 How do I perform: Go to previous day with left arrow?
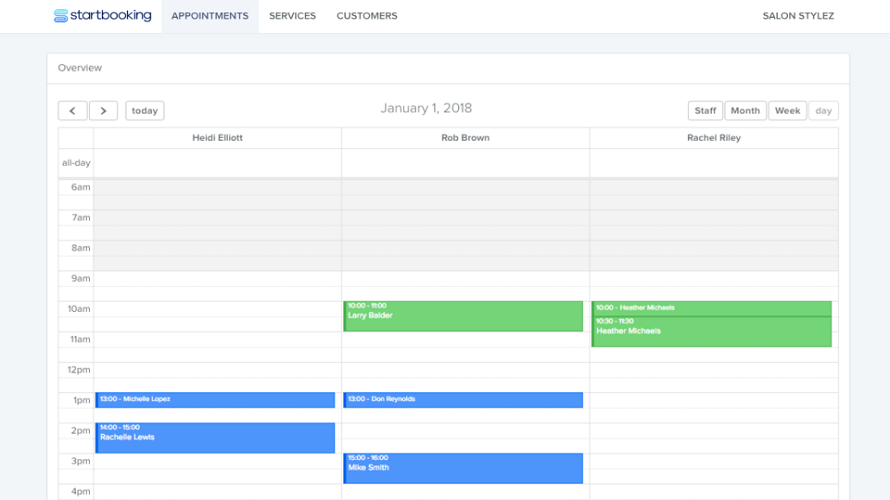[x=73, y=111]
